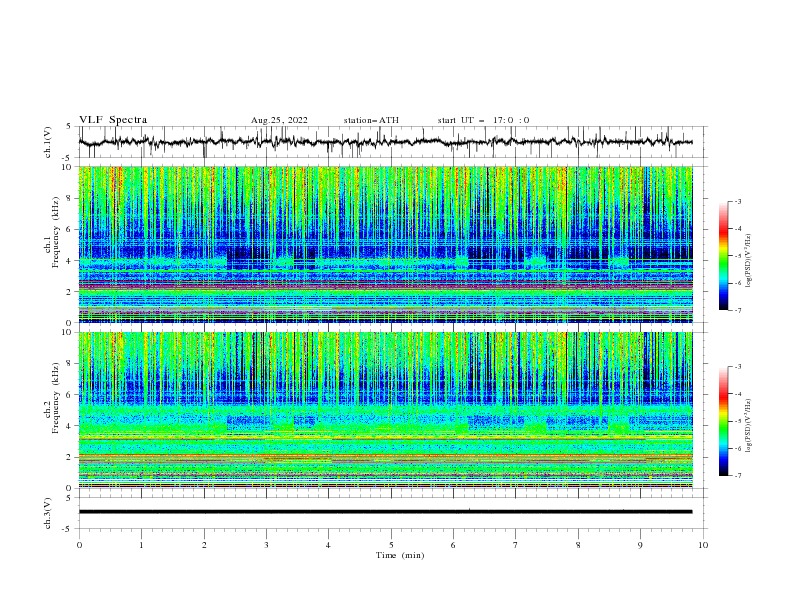This screenshot has width=792, height=612.
Task: Click the ch.1 frequency tick label "6"
Action: click(x=70, y=229)
